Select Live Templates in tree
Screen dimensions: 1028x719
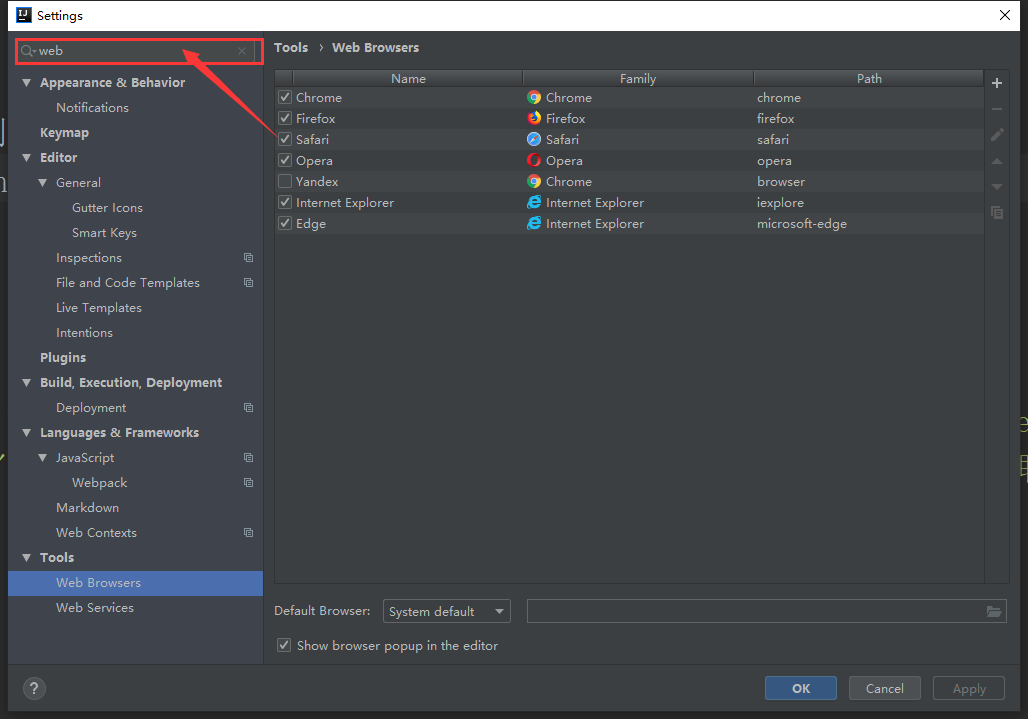[99, 308]
